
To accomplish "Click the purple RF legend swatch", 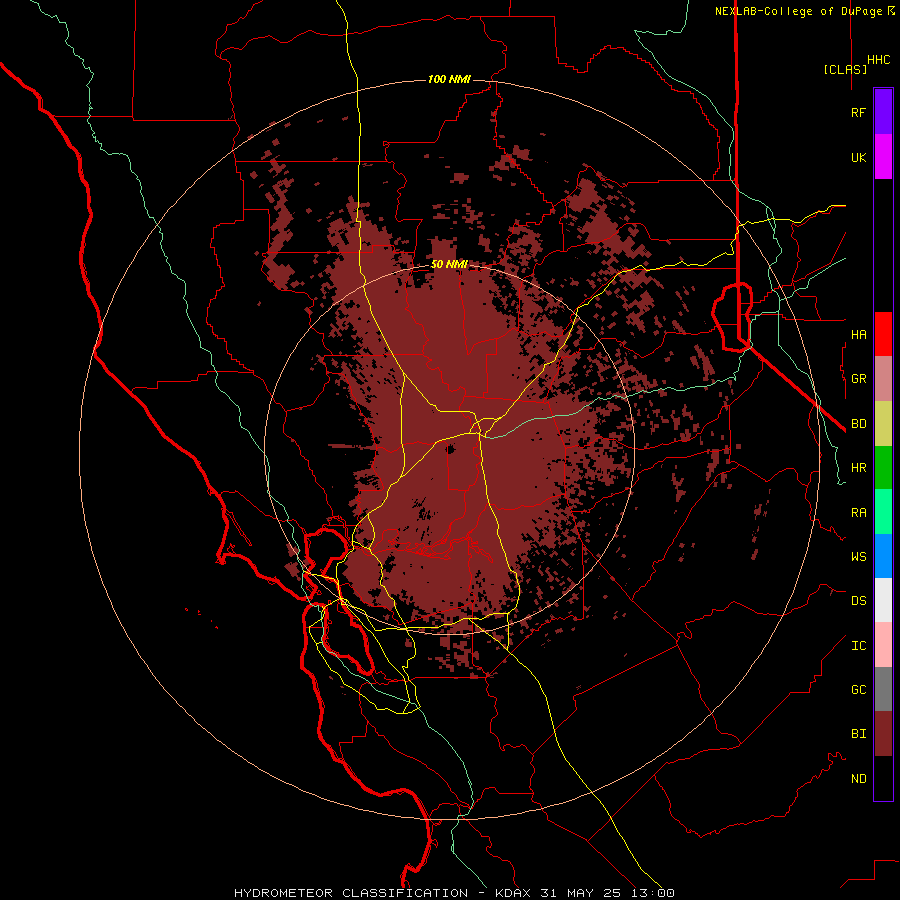I will [x=883, y=112].
